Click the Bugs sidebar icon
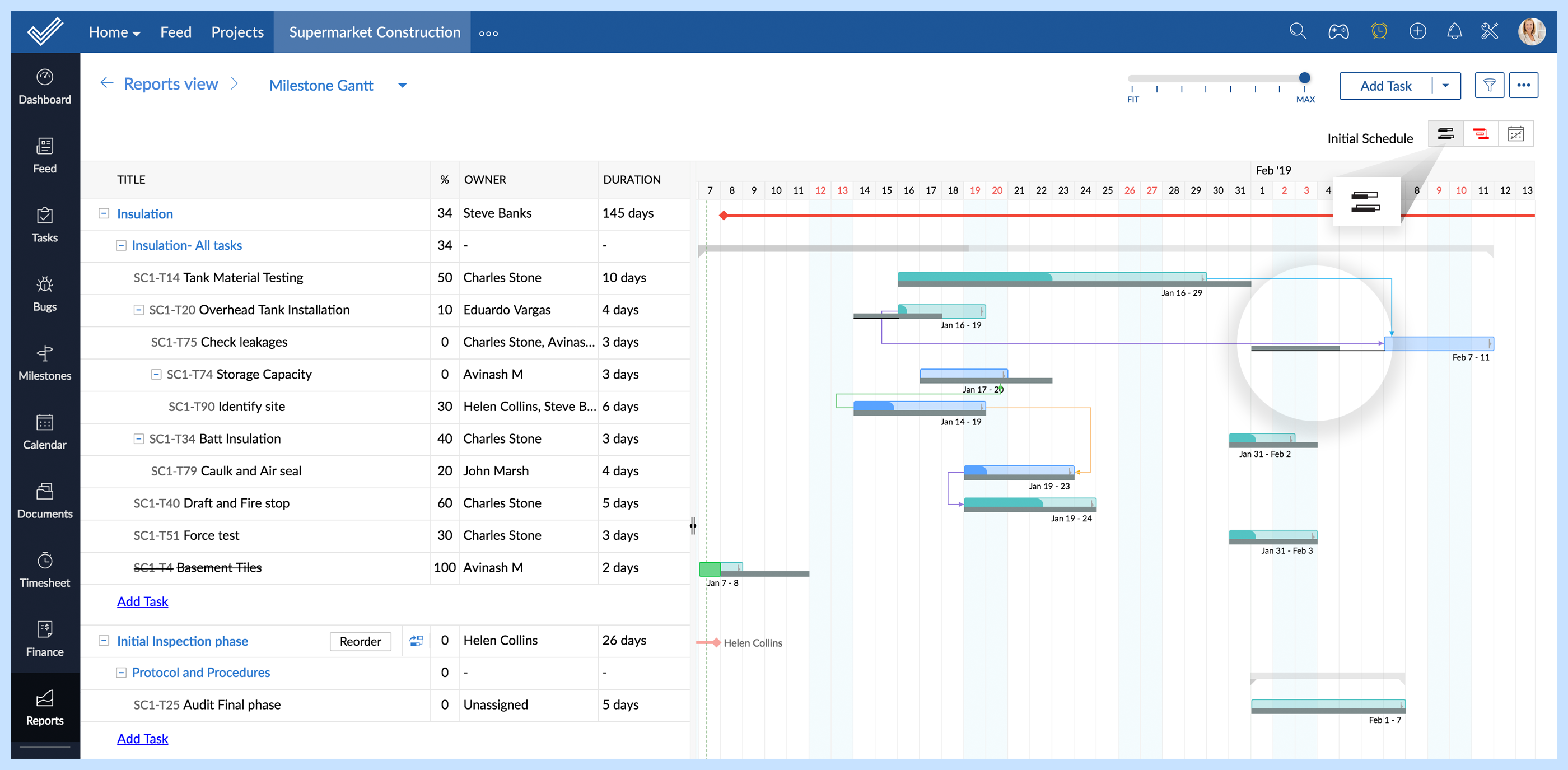Screen dimensions: 1568x770 [44, 293]
